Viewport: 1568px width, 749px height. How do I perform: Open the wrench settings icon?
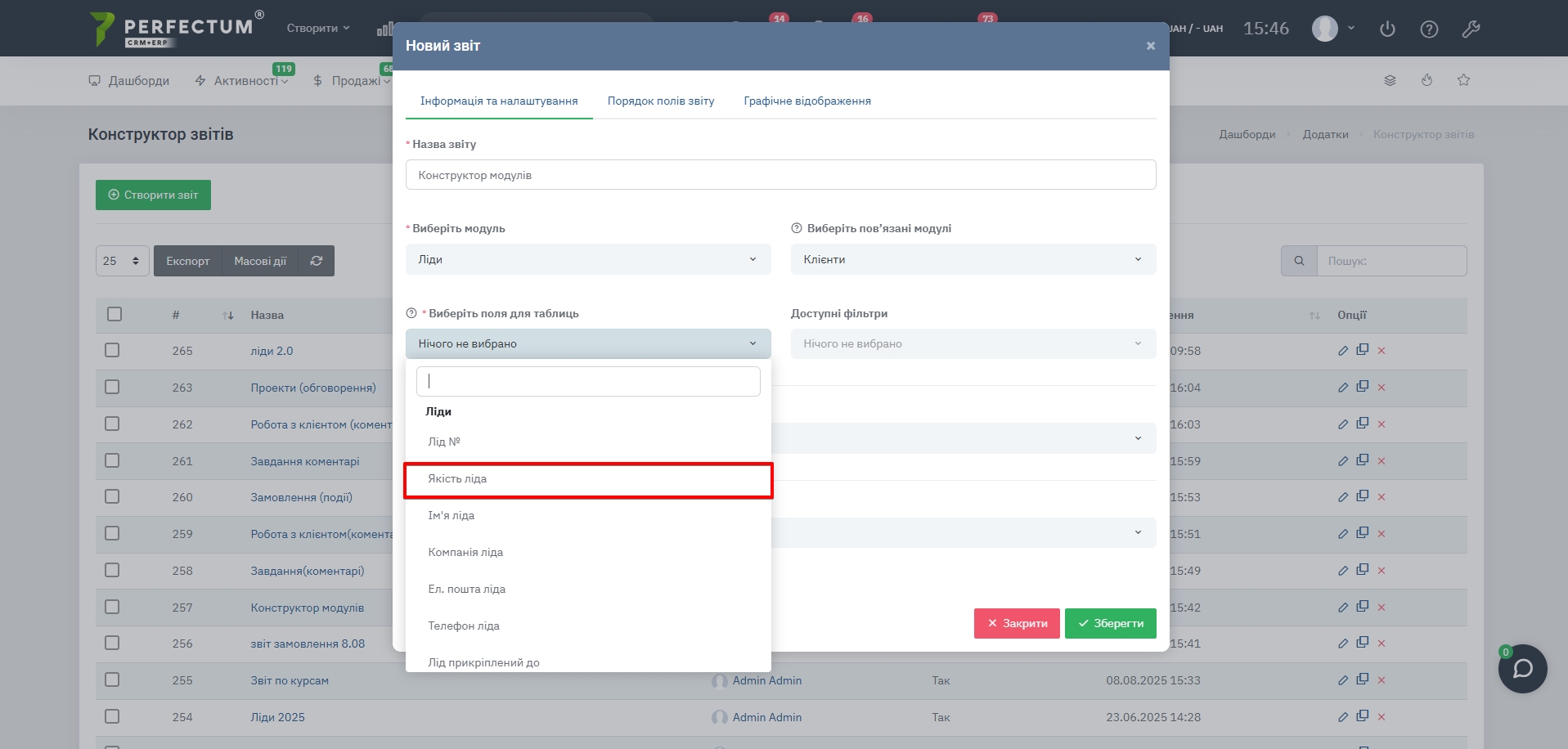click(1471, 29)
